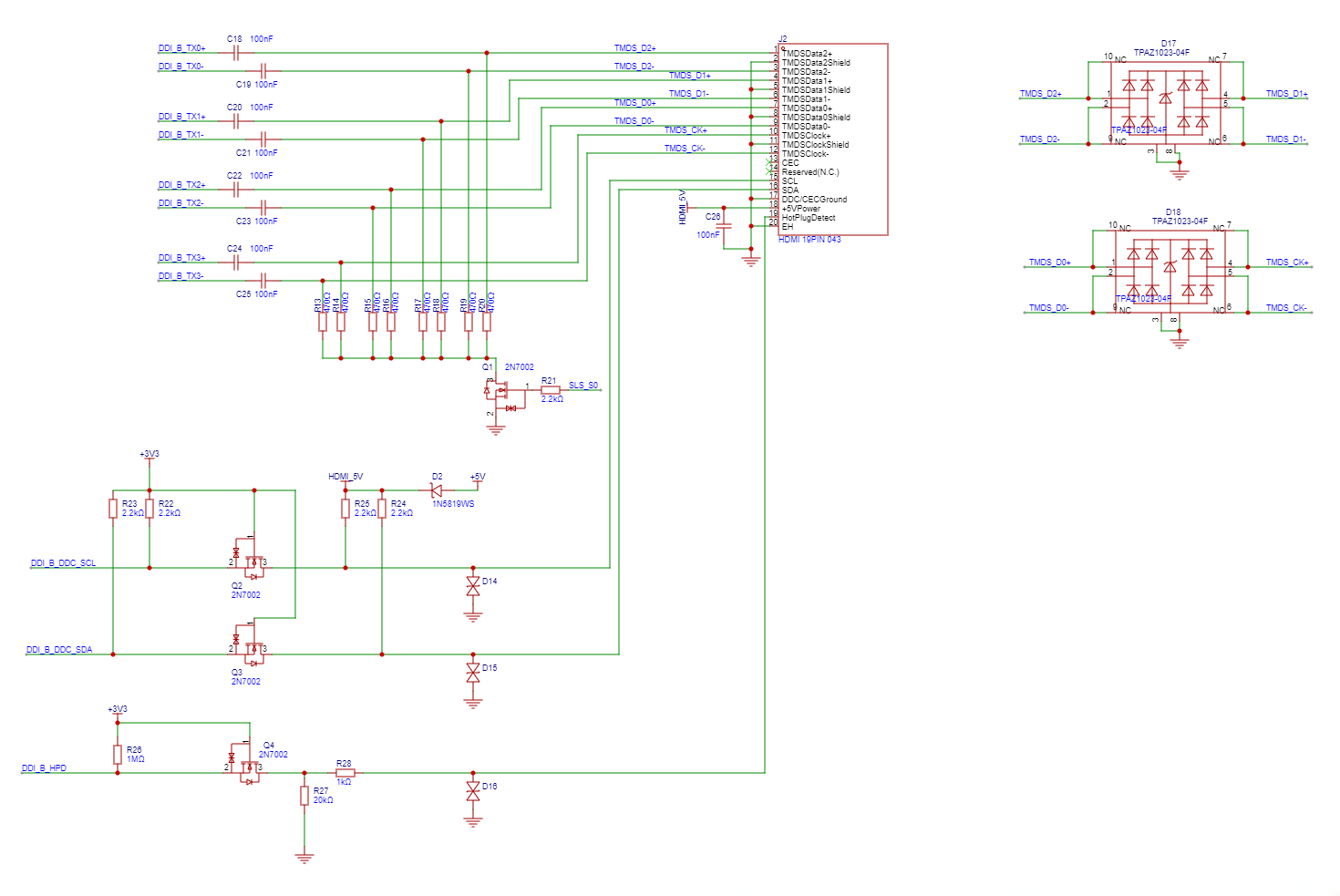Select the D14 TVS diode symbol
Image resolution: width=1340 pixels, height=896 pixels.
click(x=472, y=585)
